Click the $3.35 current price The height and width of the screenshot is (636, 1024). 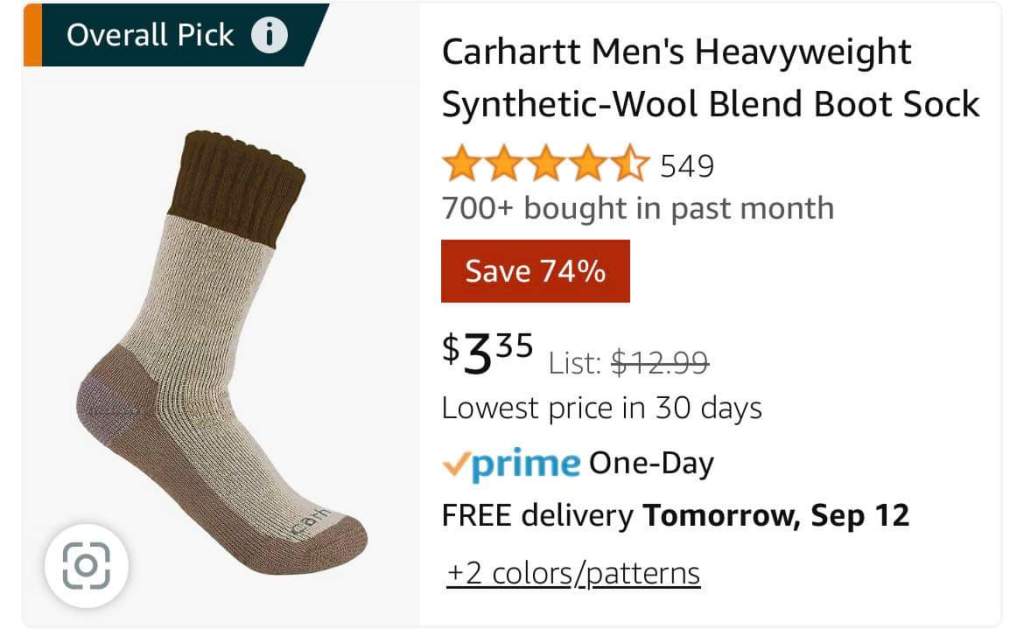pos(488,352)
